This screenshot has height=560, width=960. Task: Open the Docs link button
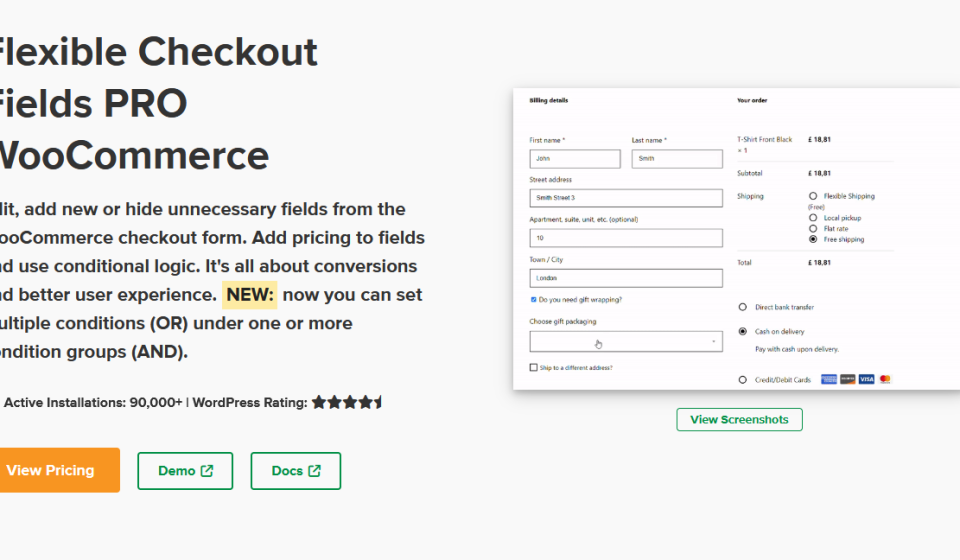pyautogui.click(x=296, y=471)
